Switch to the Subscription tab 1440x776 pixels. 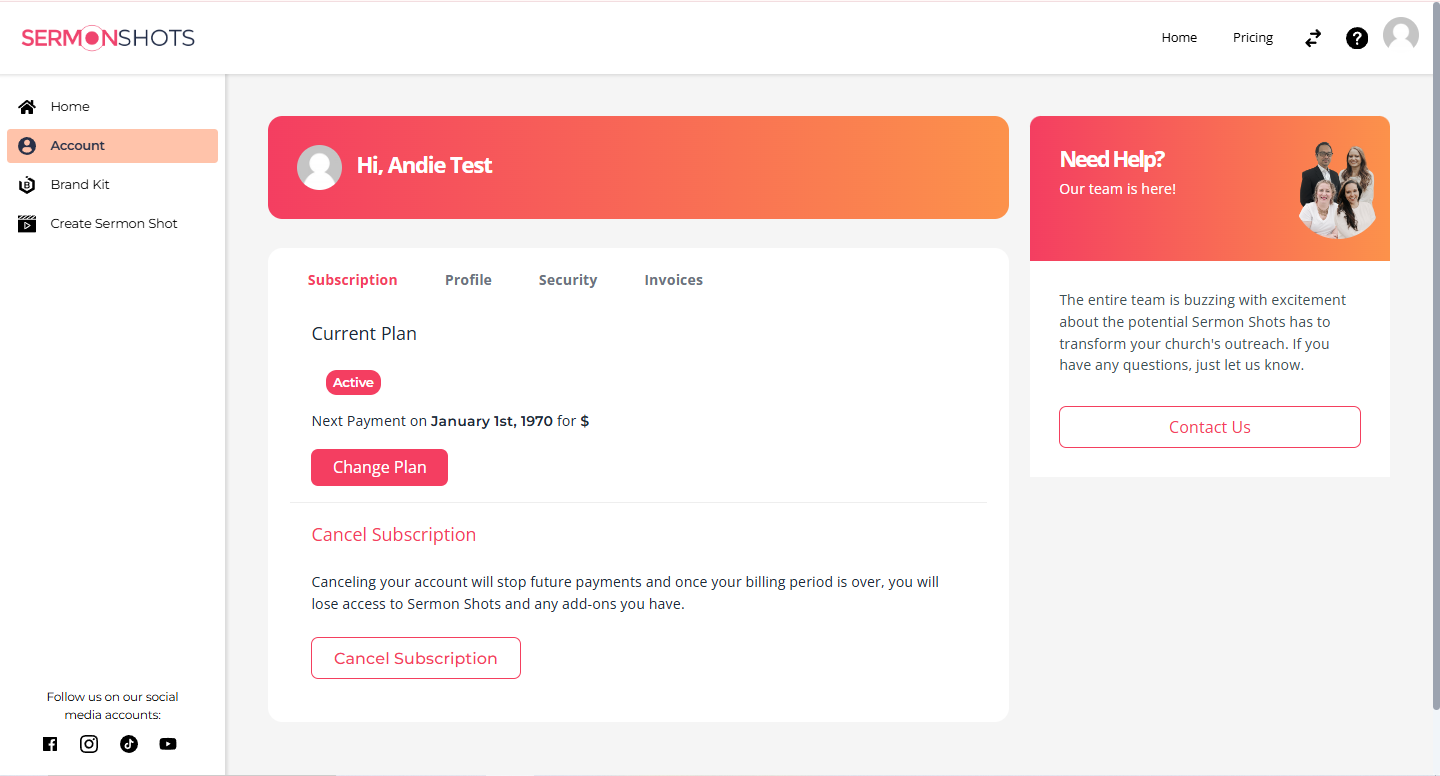352,280
